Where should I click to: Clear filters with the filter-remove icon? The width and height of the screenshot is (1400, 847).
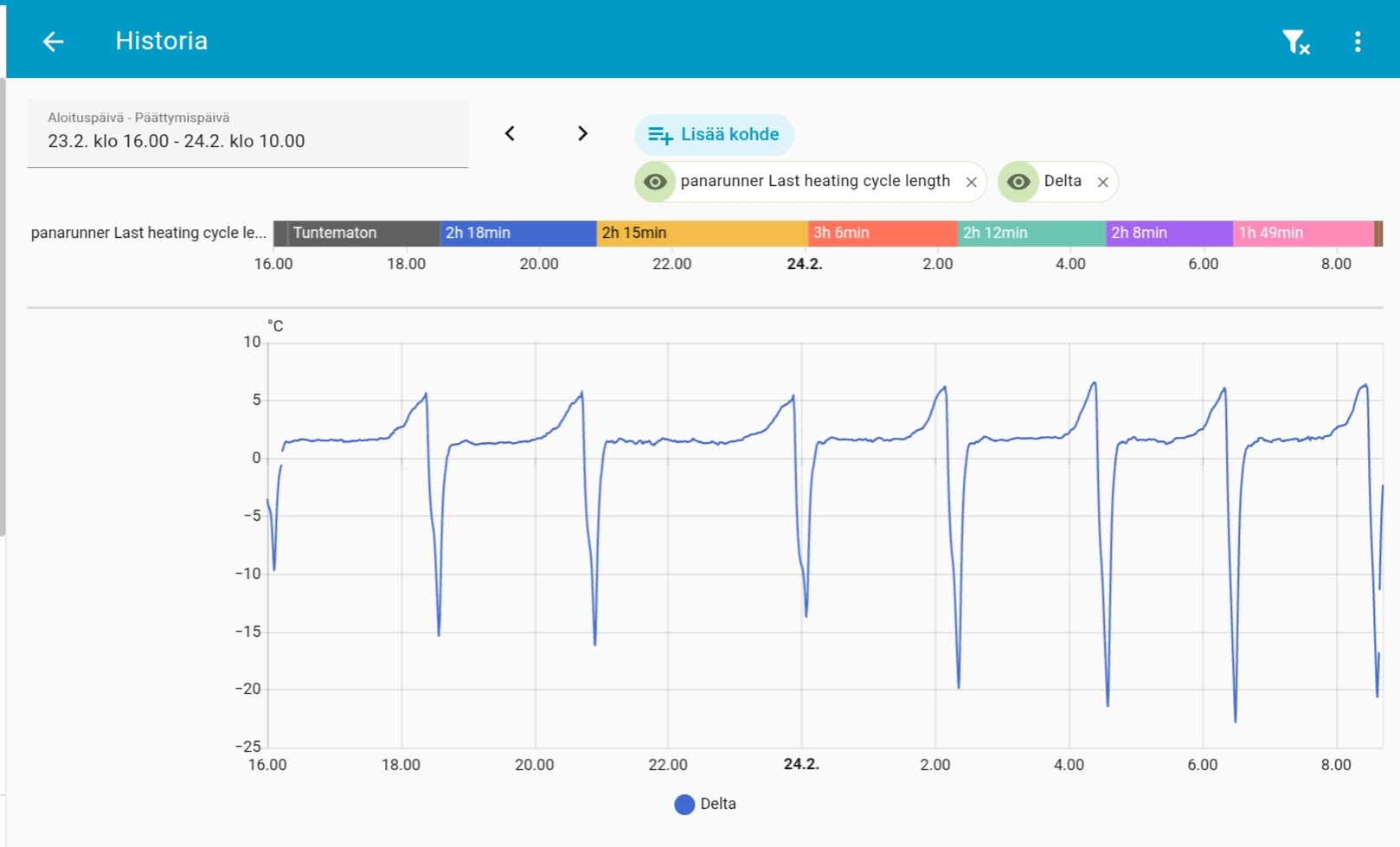click(x=1295, y=42)
